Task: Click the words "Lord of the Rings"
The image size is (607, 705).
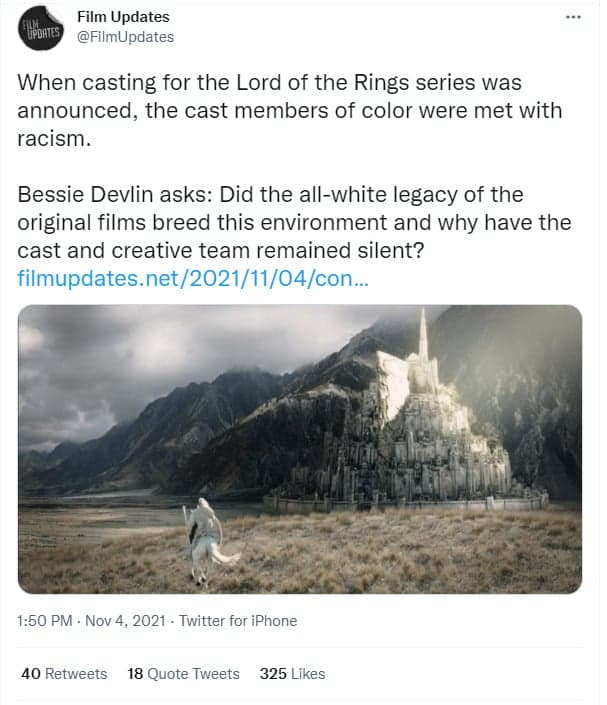Action: point(323,83)
